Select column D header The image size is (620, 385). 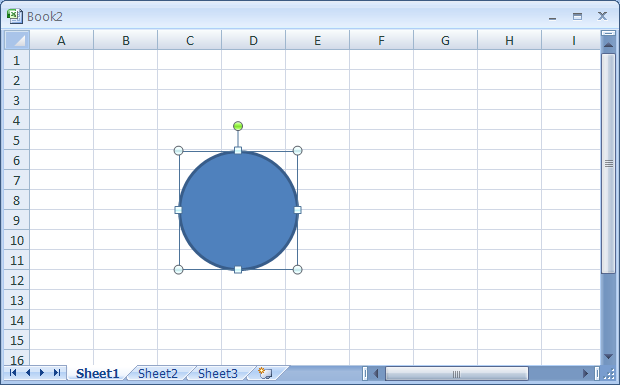253,40
